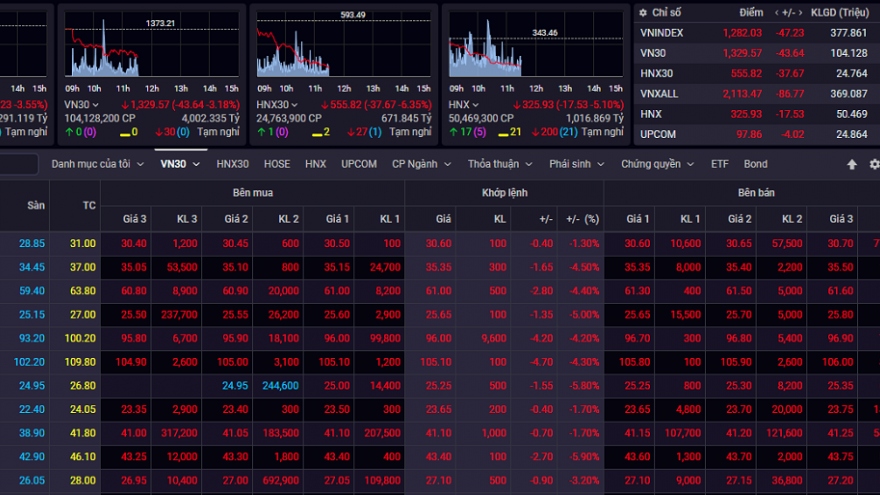Open the Danh mục của tôi dropdown
This screenshot has width=880, height=495.
[97, 164]
